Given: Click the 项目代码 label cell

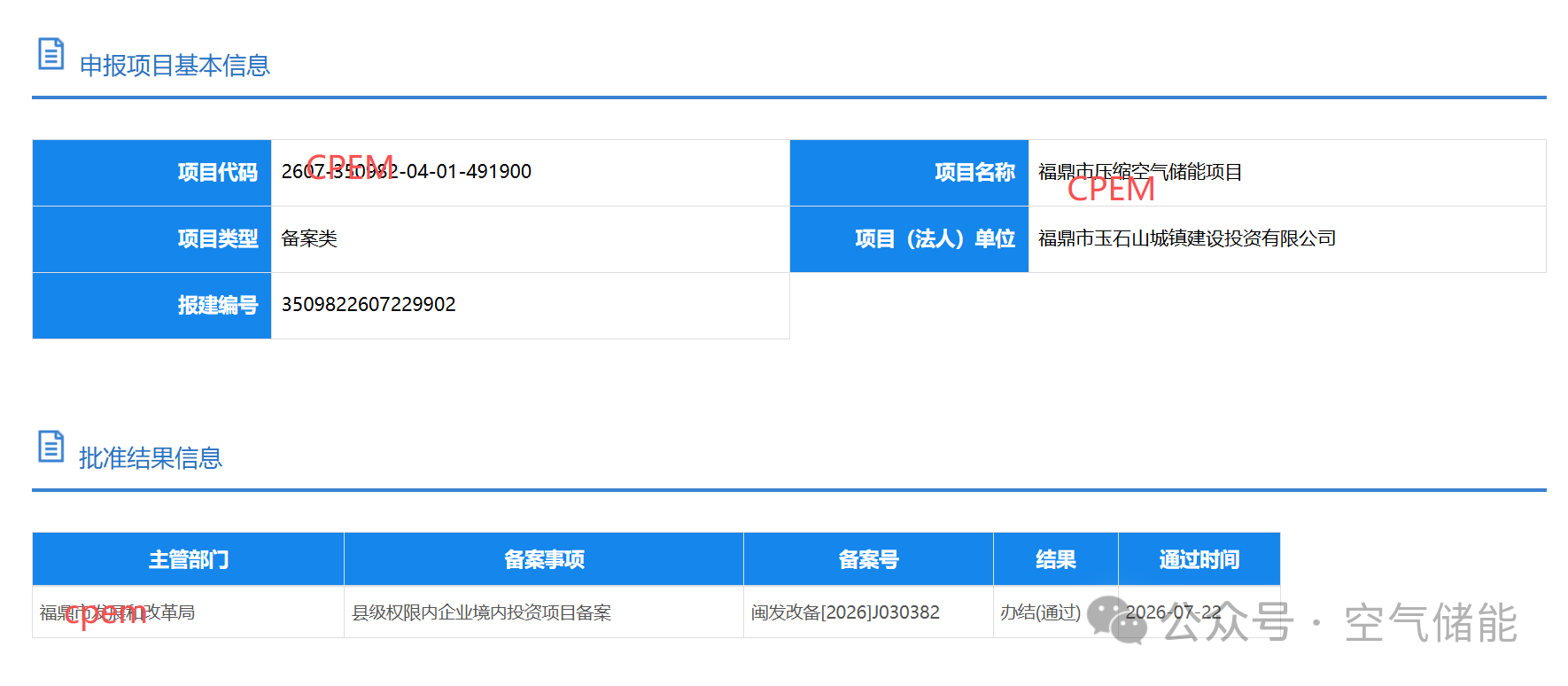Looking at the screenshot, I should (x=151, y=173).
